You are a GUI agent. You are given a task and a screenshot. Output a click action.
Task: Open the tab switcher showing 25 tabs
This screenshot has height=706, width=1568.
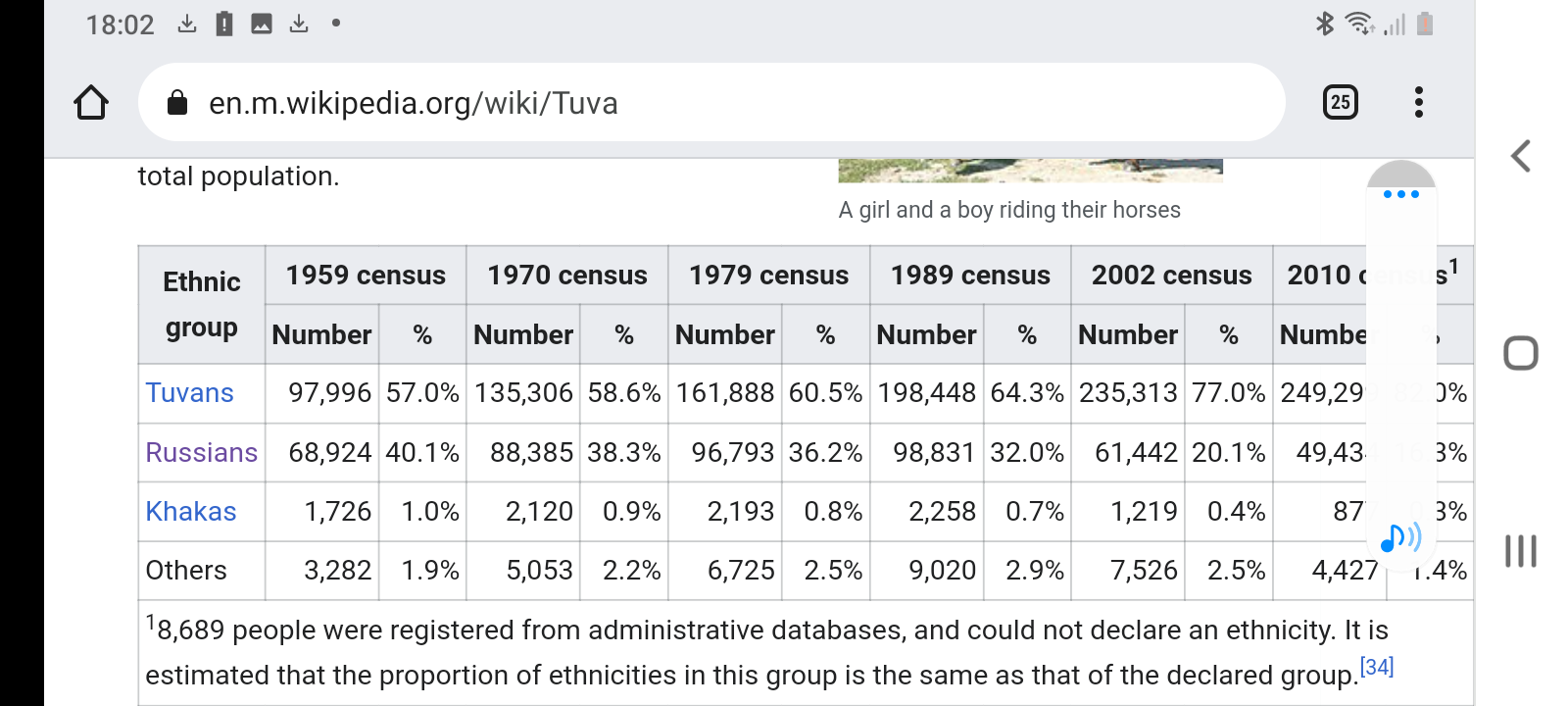pos(1340,102)
